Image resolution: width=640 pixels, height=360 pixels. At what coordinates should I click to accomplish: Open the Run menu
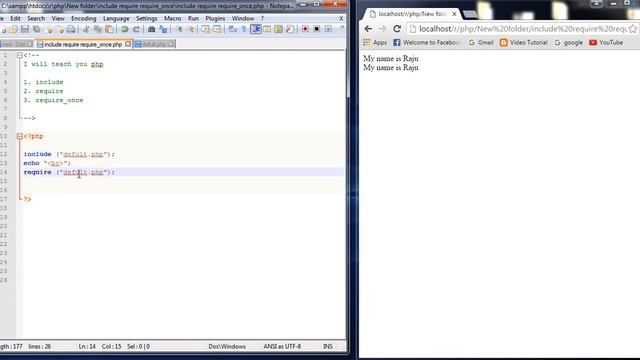point(193,18)
